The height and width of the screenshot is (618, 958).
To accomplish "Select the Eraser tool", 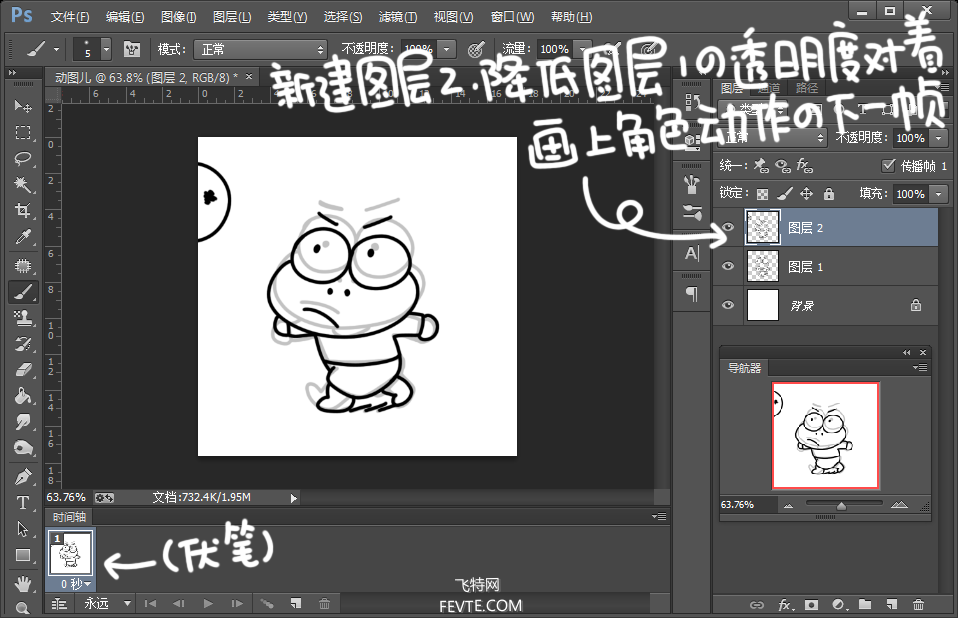I will pos(23,370).
